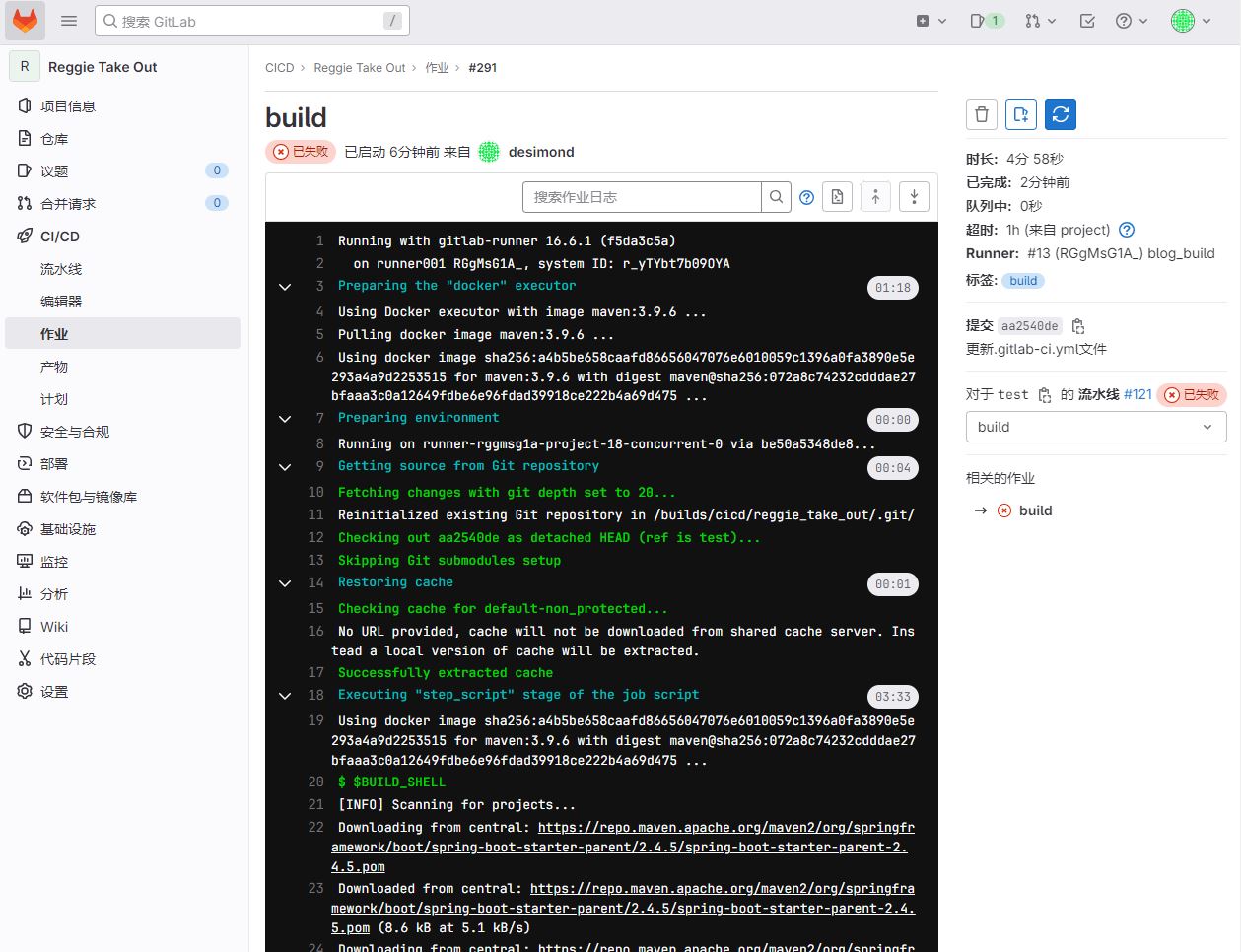1241x952 pixels.
Task: Toggle the sidebar hamburger menu
Action: (x=69, y=21)
